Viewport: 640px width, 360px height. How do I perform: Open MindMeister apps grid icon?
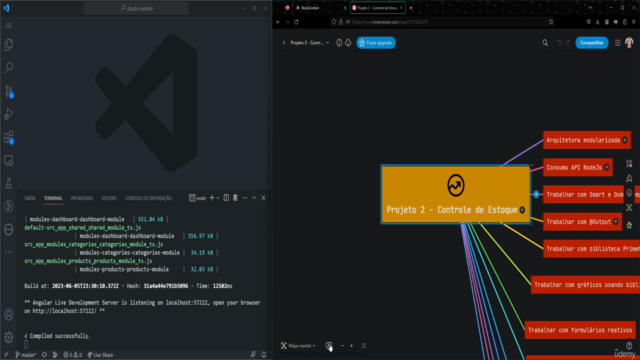click(618, 43)
